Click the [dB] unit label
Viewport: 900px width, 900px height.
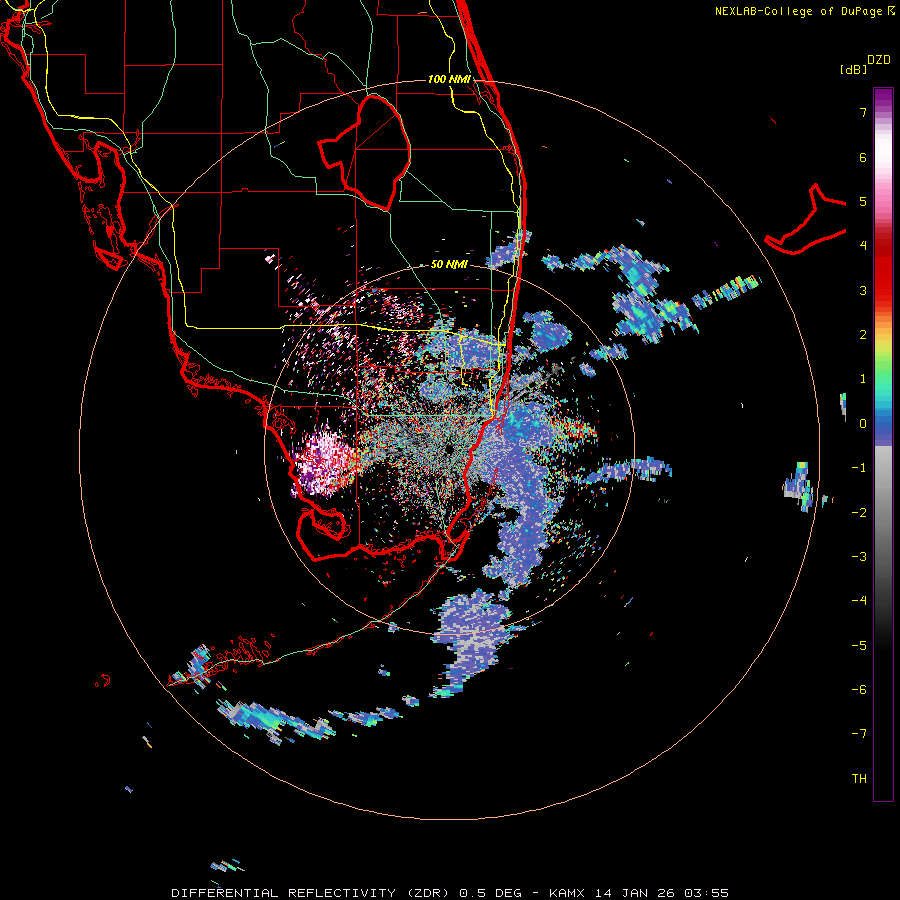pos(853,69)
